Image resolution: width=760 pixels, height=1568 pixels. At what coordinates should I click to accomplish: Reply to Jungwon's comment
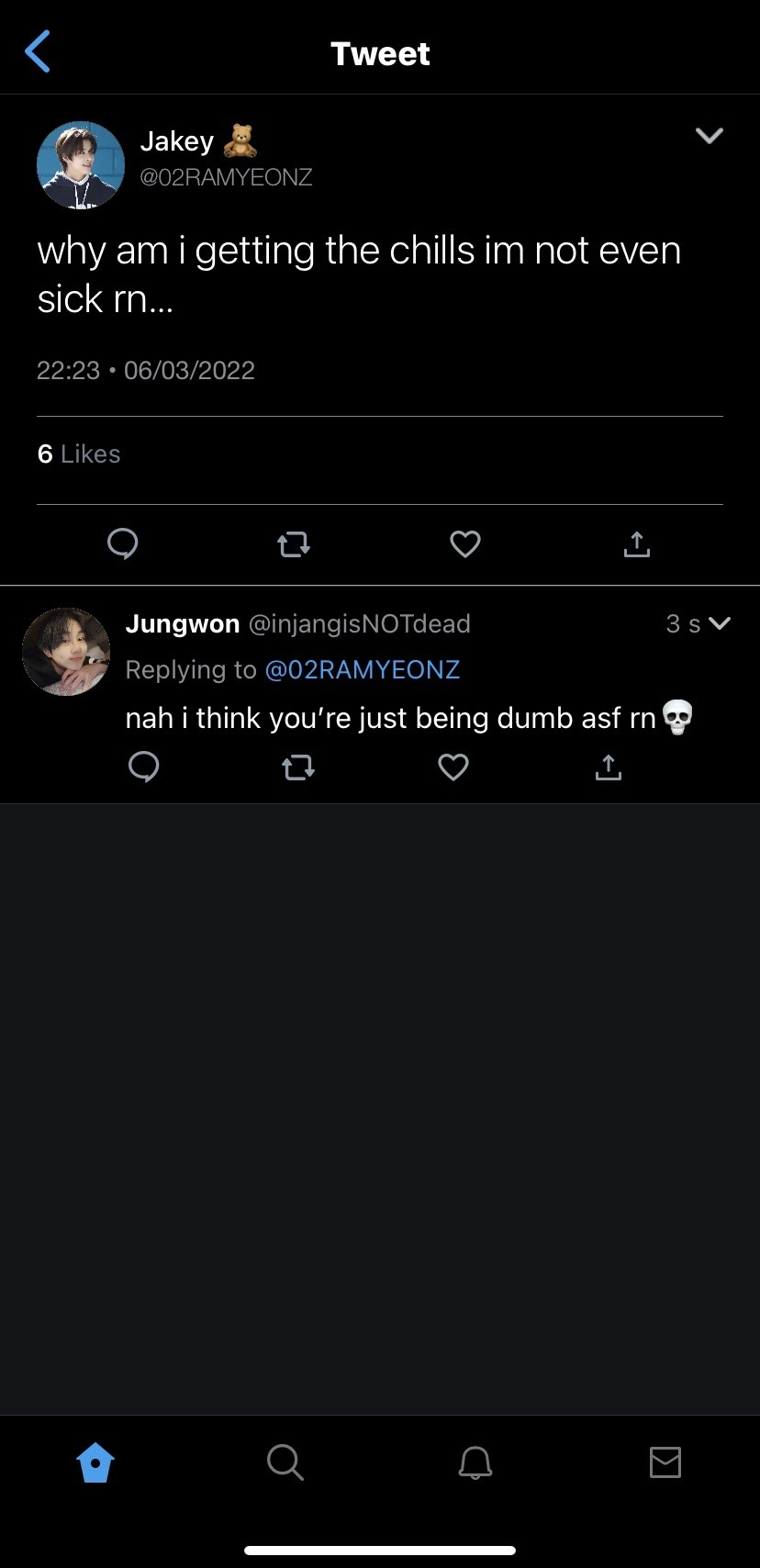tap(144, 766)
